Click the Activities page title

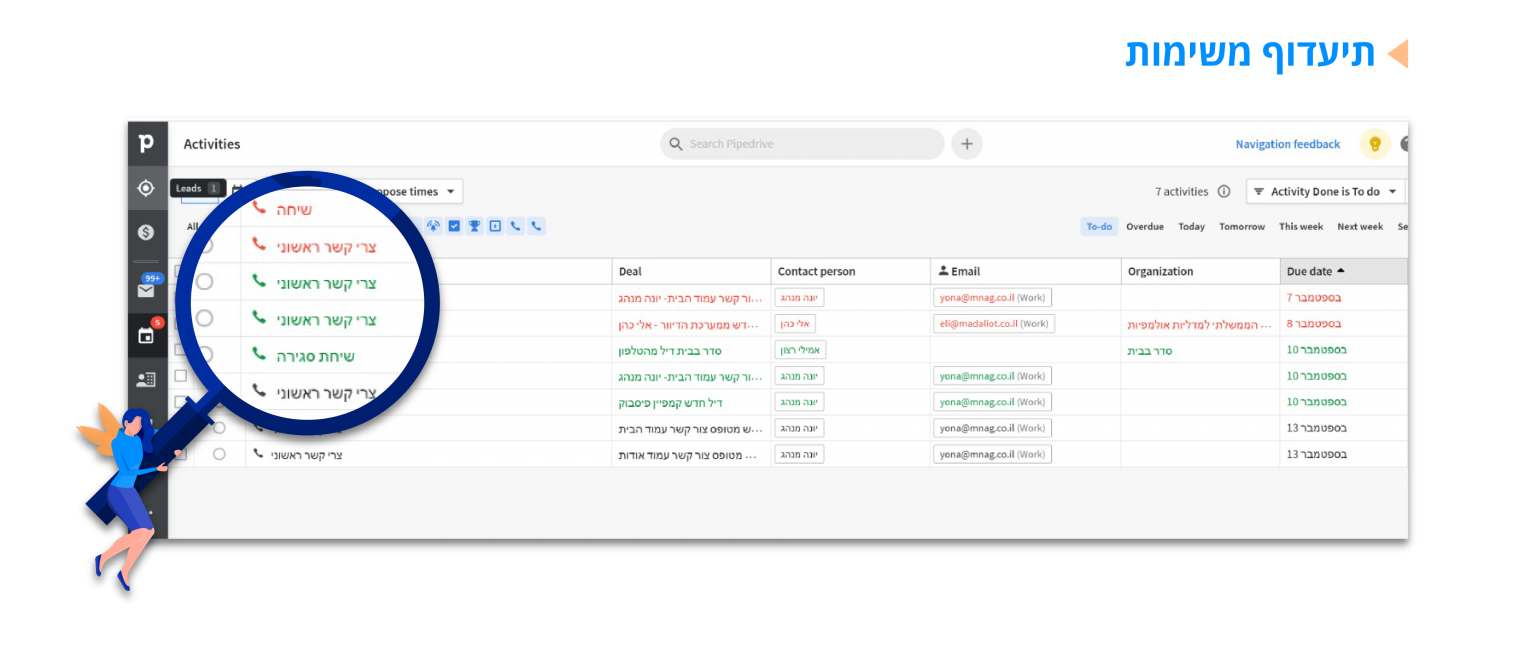coord(212,144)
